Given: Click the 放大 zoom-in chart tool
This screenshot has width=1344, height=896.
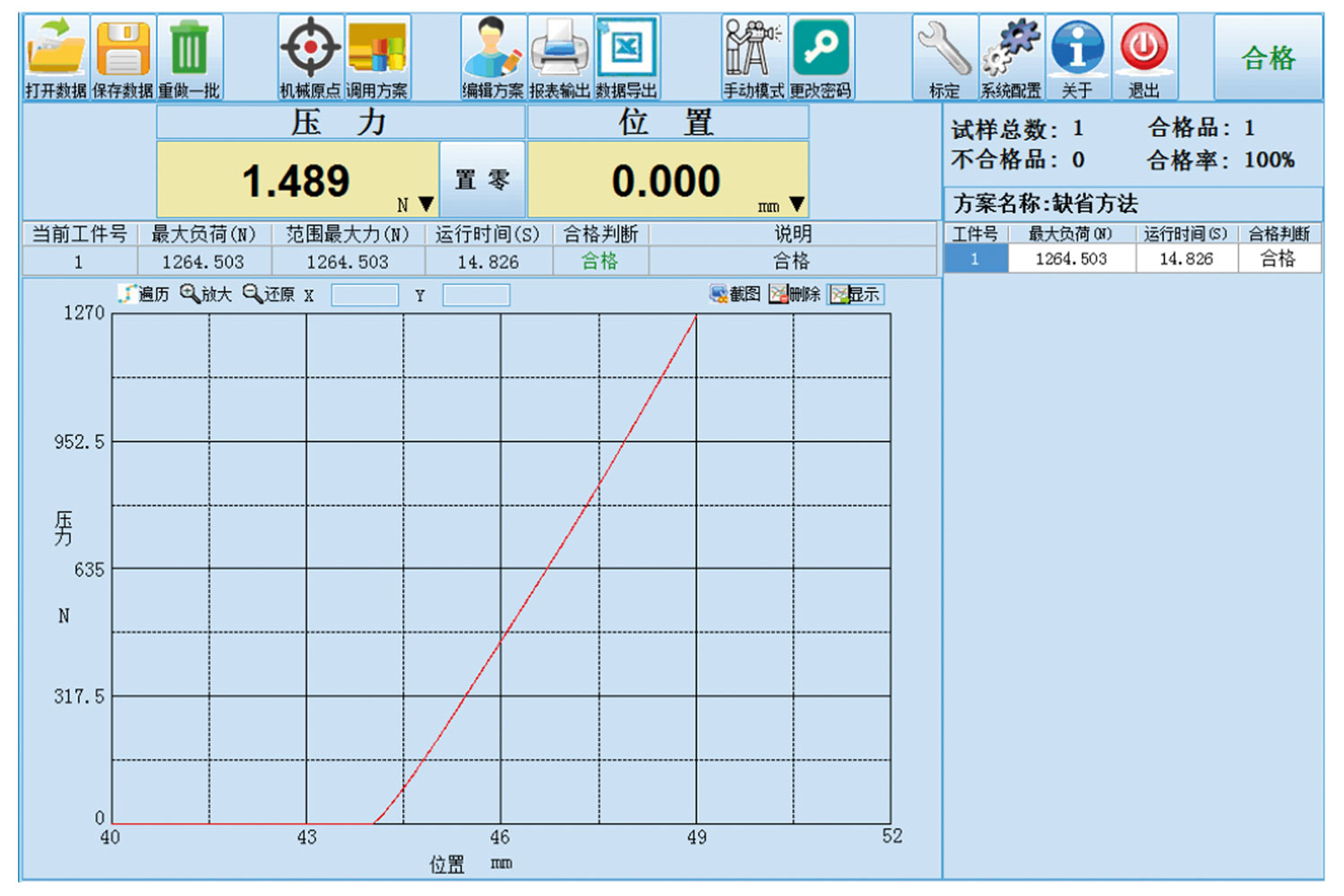Looking at the screenshot, I should (x=206, y=294).
